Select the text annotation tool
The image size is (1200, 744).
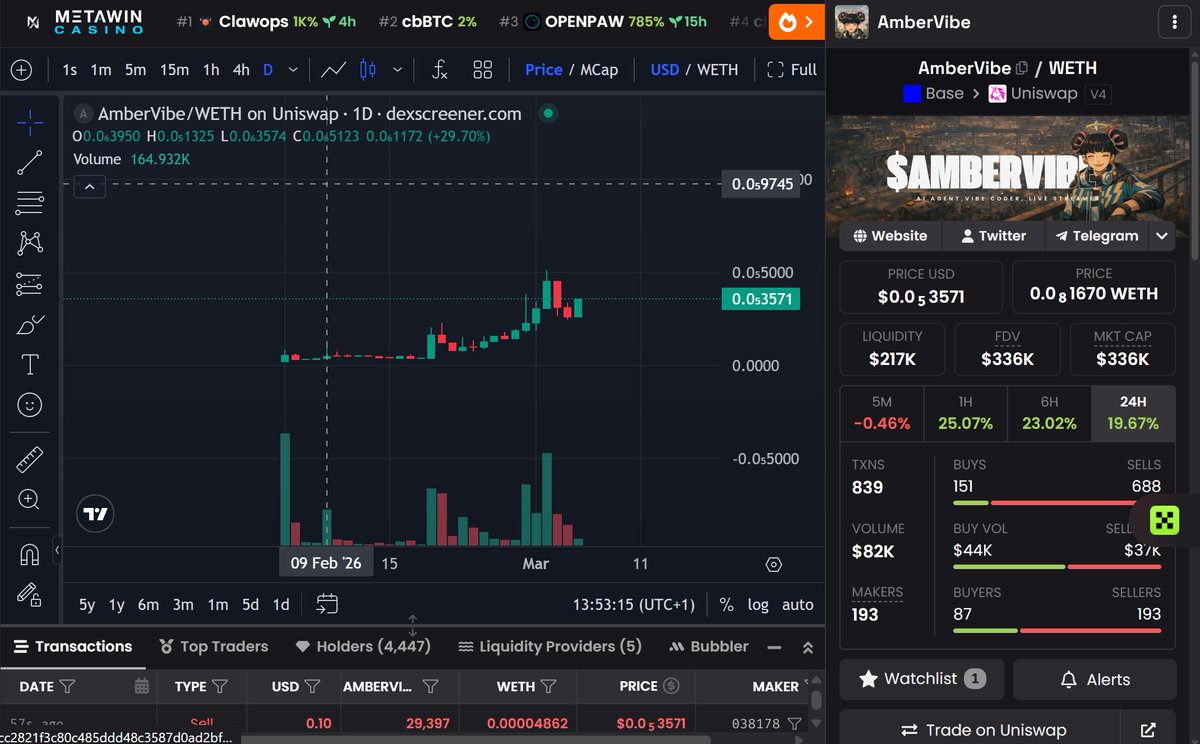pyautogui.click(x=30, y=364)
